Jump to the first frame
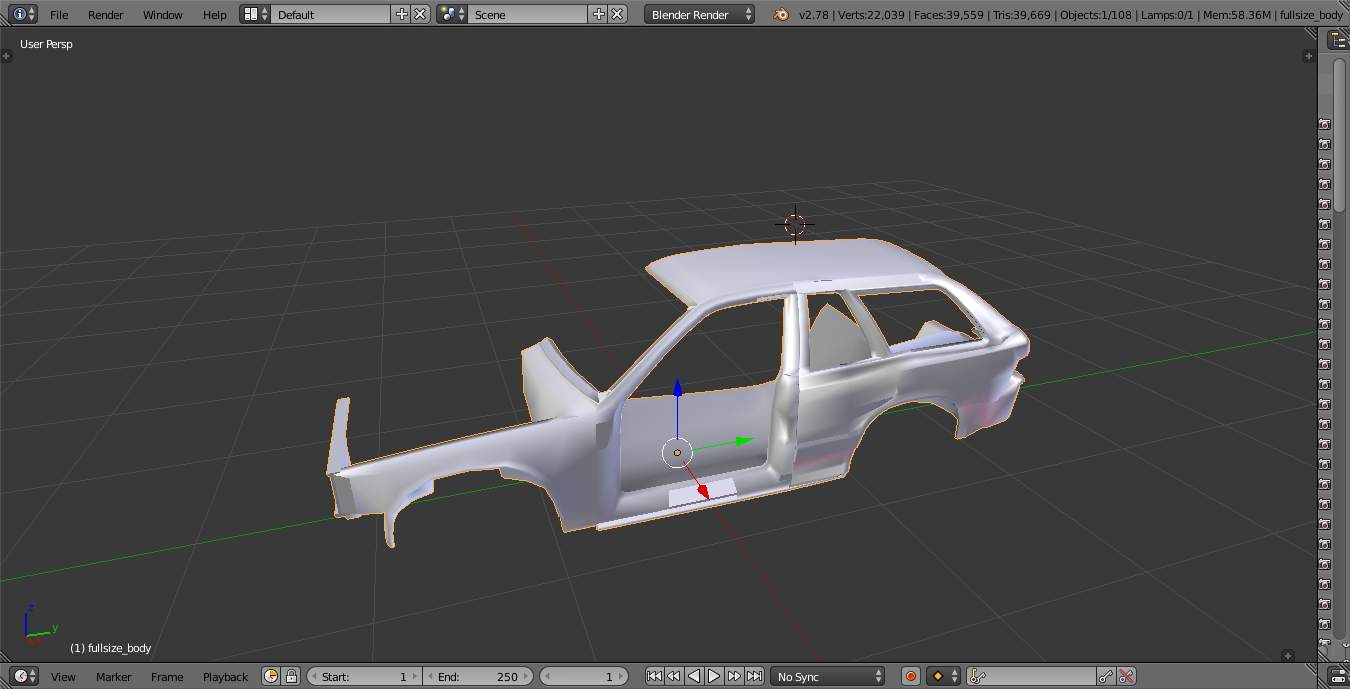Viewport: 1350px width, 689px height. click(x=654, y=676)
